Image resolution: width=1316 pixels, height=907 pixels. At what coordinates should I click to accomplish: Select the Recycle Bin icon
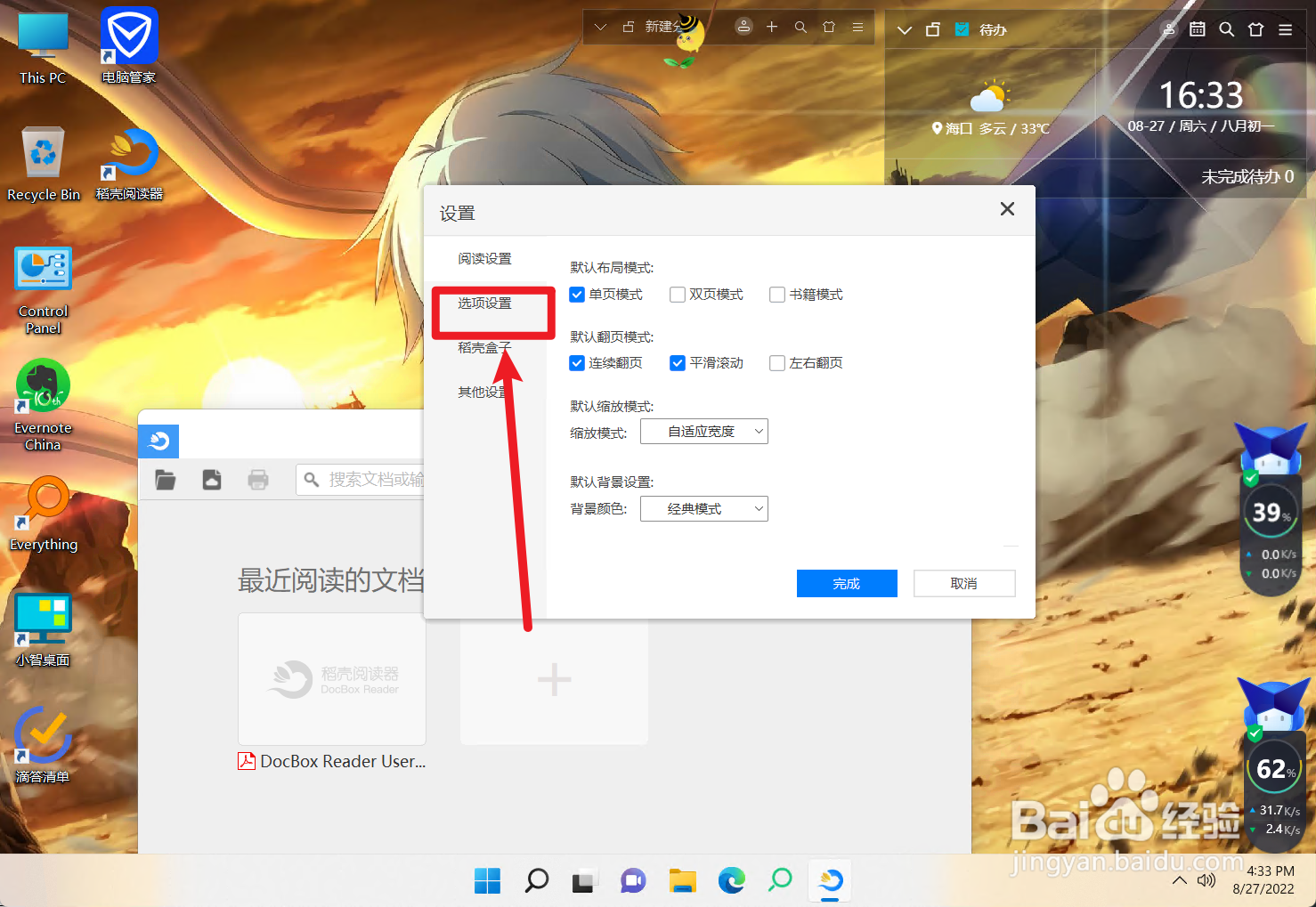tap(44, 164)
